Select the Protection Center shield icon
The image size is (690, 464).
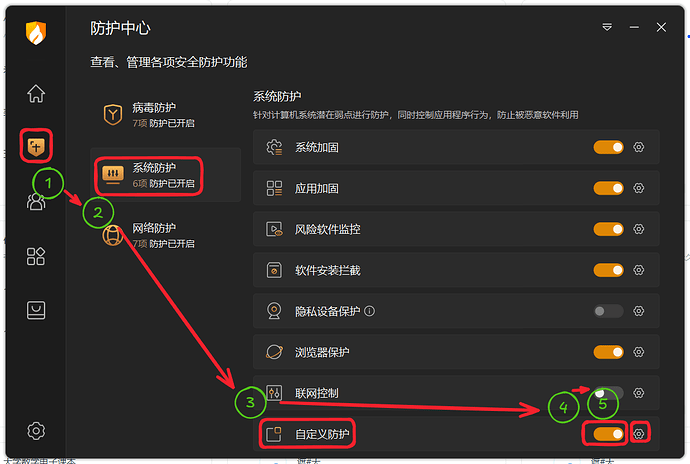point(36,148)
